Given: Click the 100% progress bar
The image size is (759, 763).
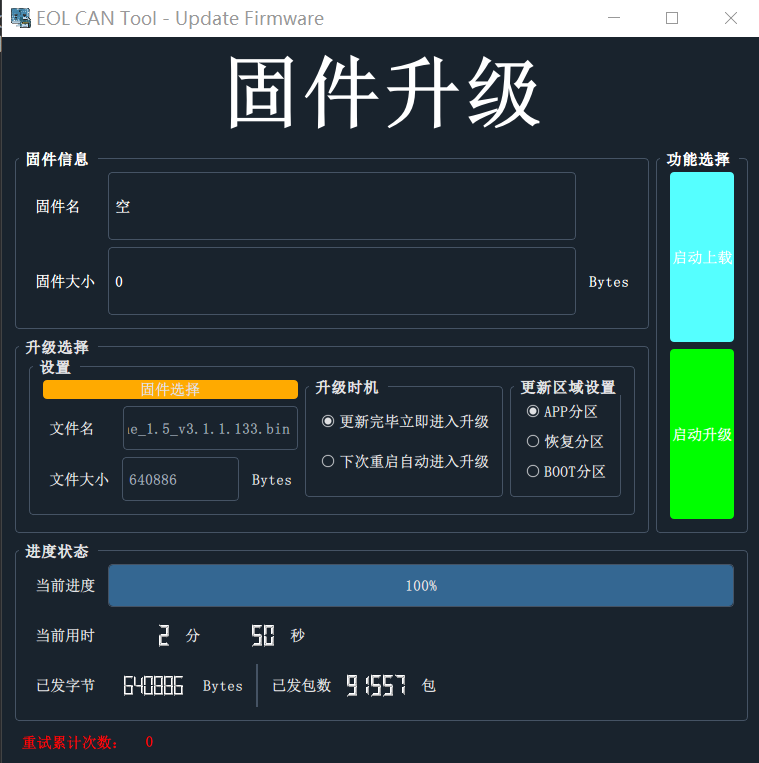Looking at the screenshot, I should point(421,585).
